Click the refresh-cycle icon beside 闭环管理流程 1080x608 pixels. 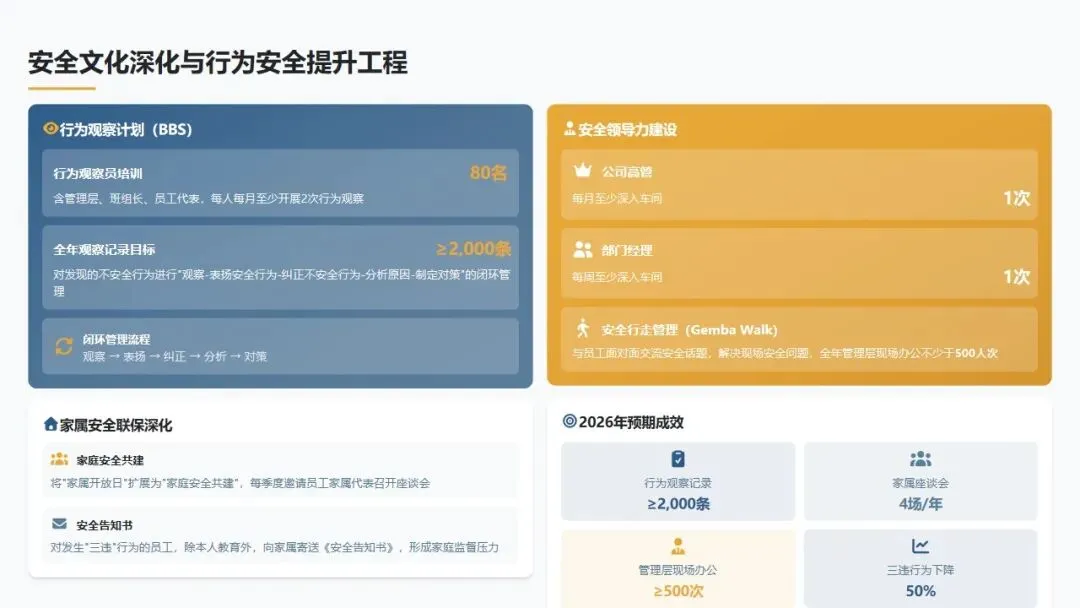point(64,346)
